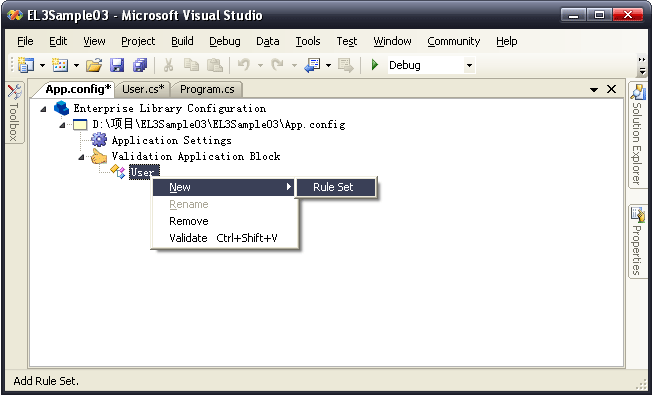Click the Navigate Forward icon

click(x=346, y=65)
